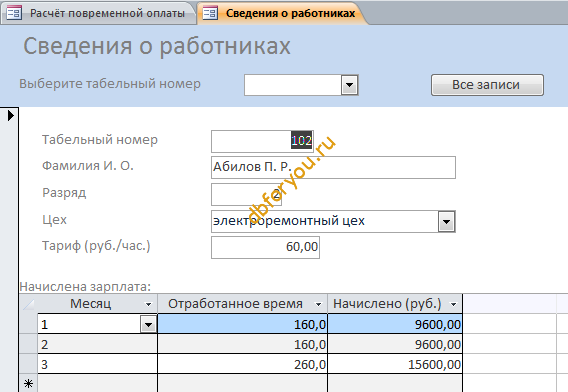Click the Выберите табельный номер label

tap(110, 84)
